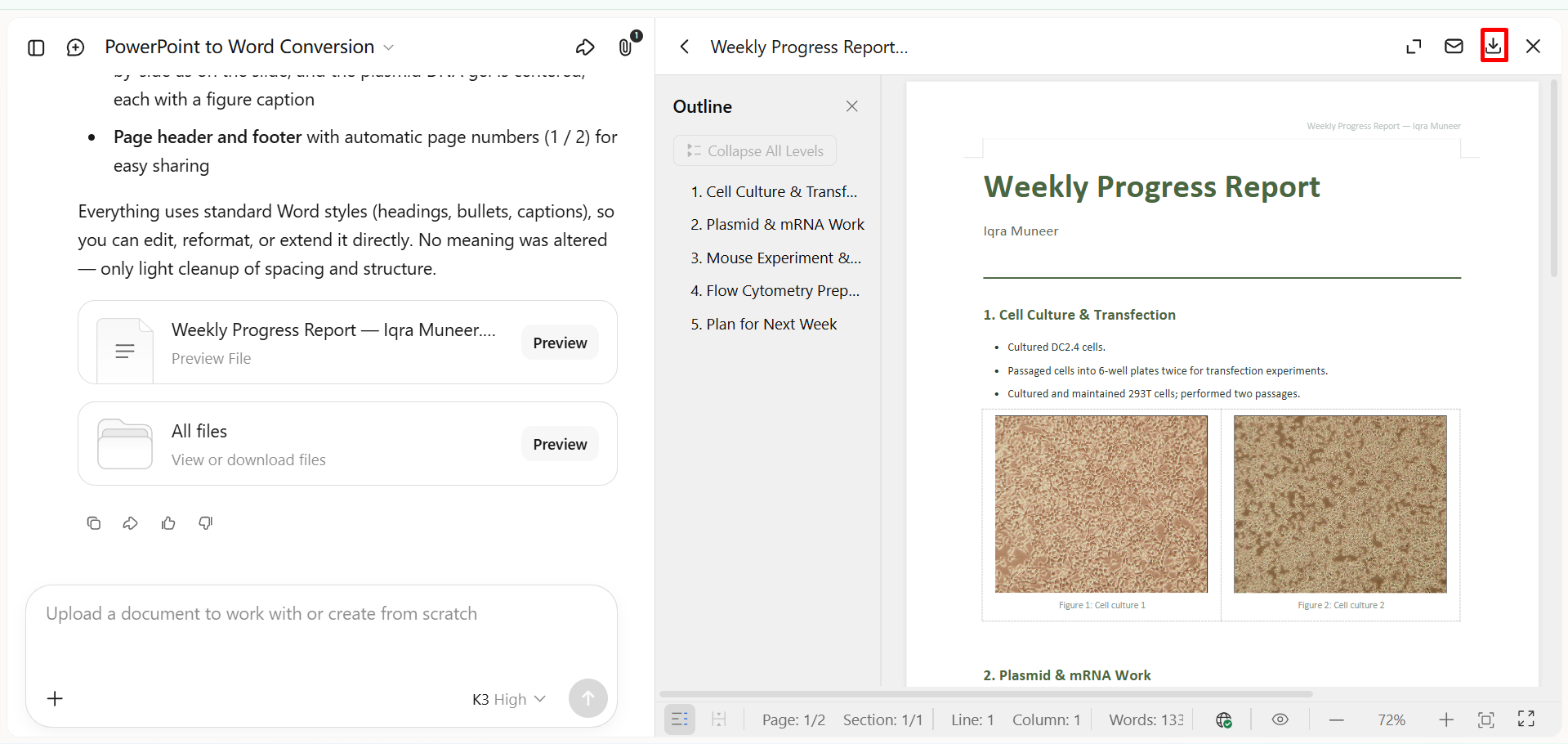Image resolution: width=1568 pixels, height=744 pixels.
Task: Fit page to window icon
Action: 1486,719
